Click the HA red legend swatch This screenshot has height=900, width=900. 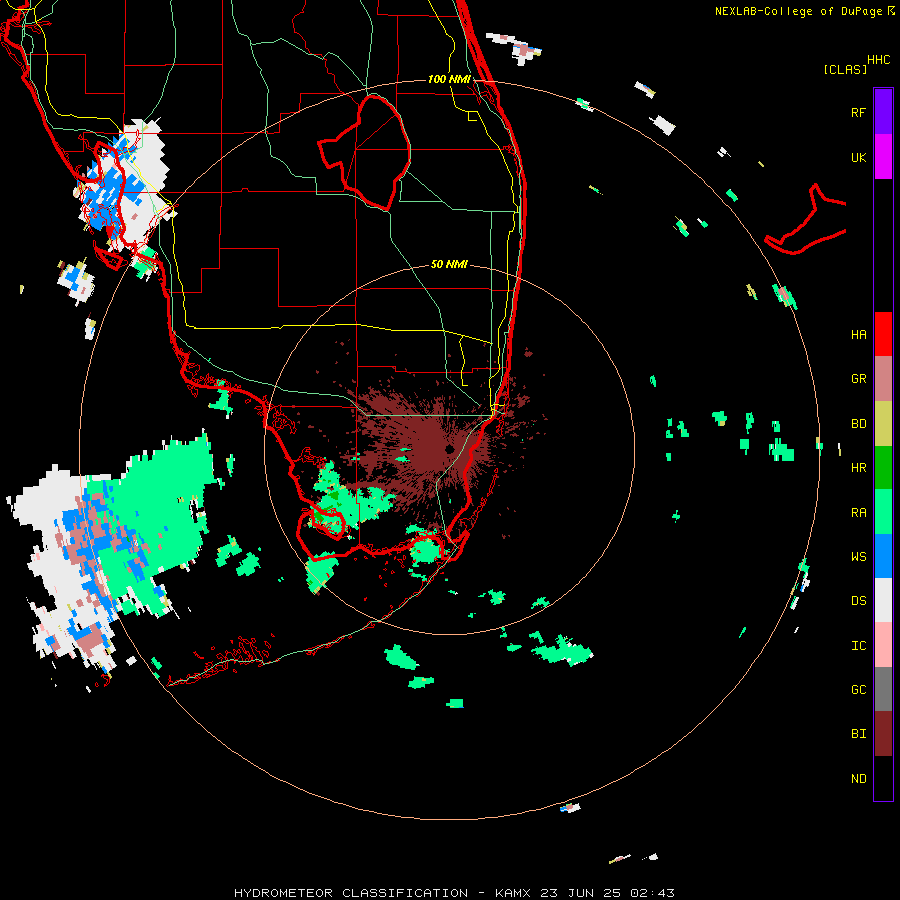pyautogui.click(x=883, y=334)
